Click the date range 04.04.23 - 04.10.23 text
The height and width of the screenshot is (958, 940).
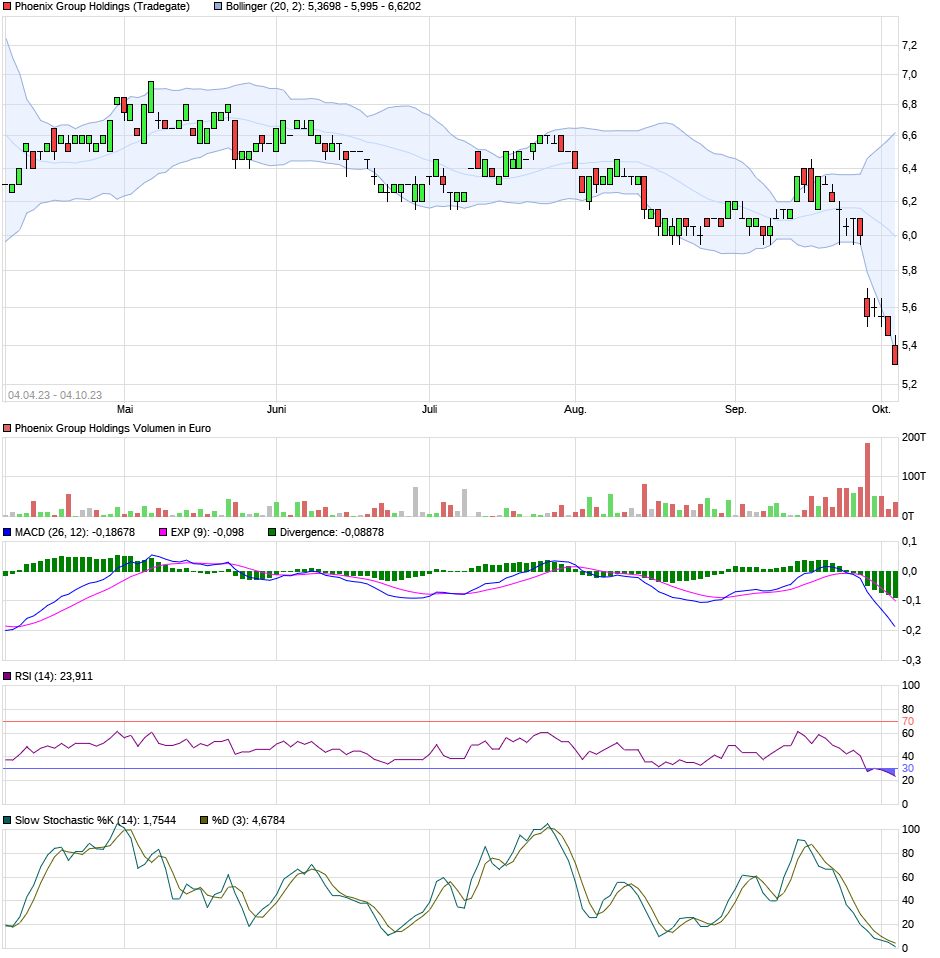click(x=55, y=395)
